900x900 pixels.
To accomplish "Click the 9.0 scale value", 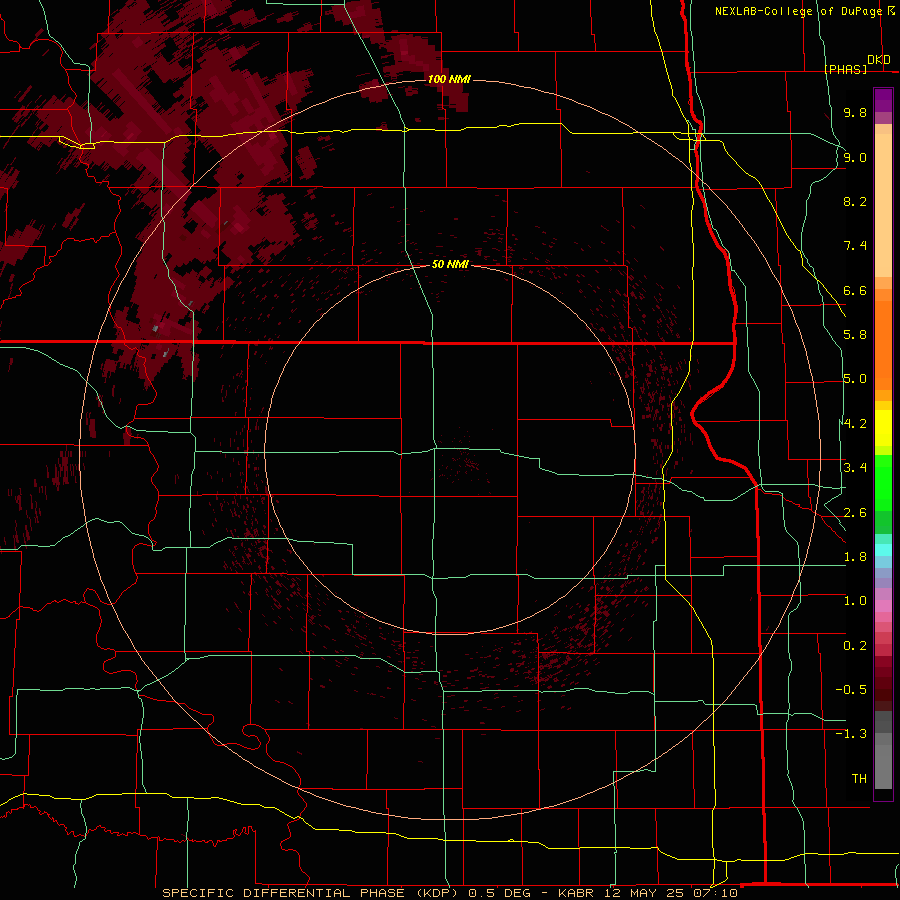I will pyautogui.click(x=855, y=157).
